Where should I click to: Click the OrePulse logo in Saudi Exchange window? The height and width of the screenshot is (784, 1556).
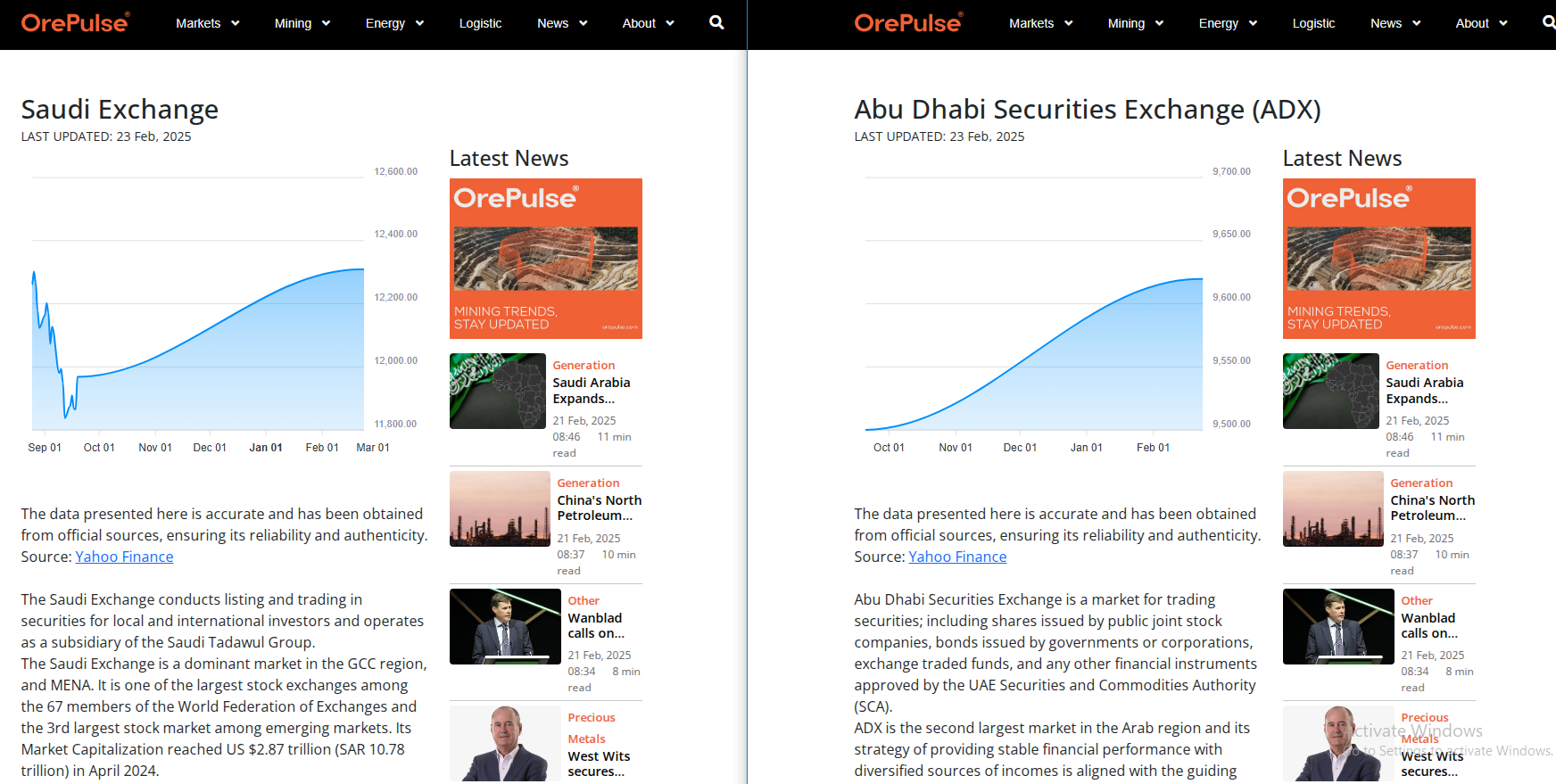click(76, 22)
